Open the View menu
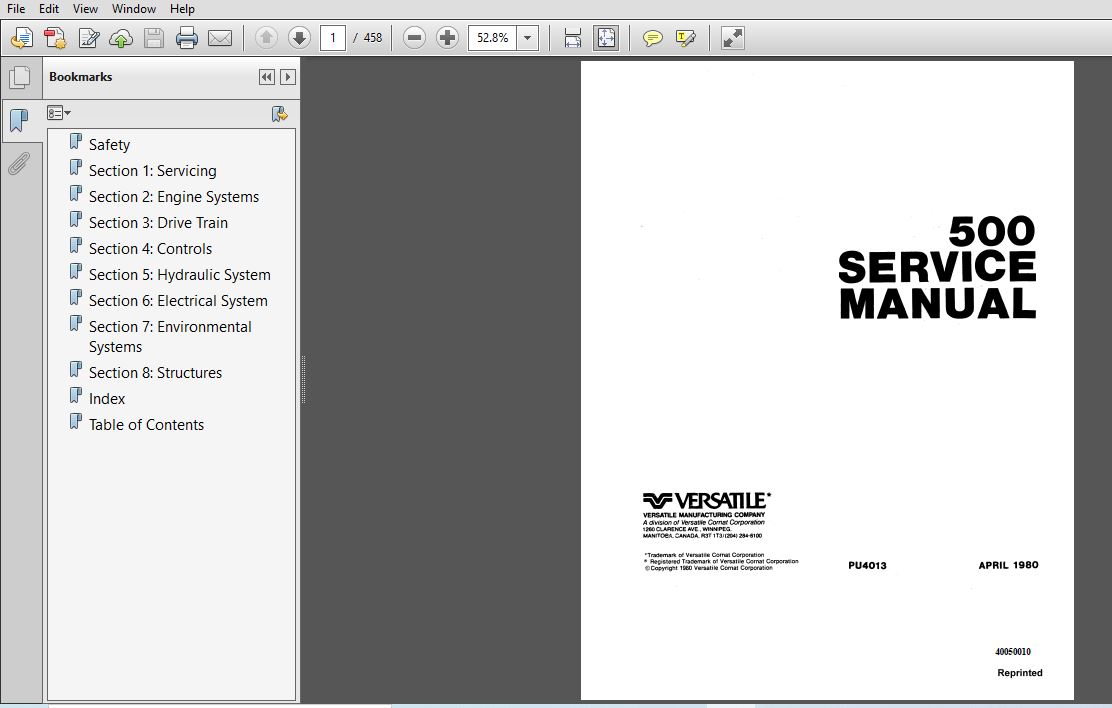This screenshot has height=708, width=1112. coord(85,9)
